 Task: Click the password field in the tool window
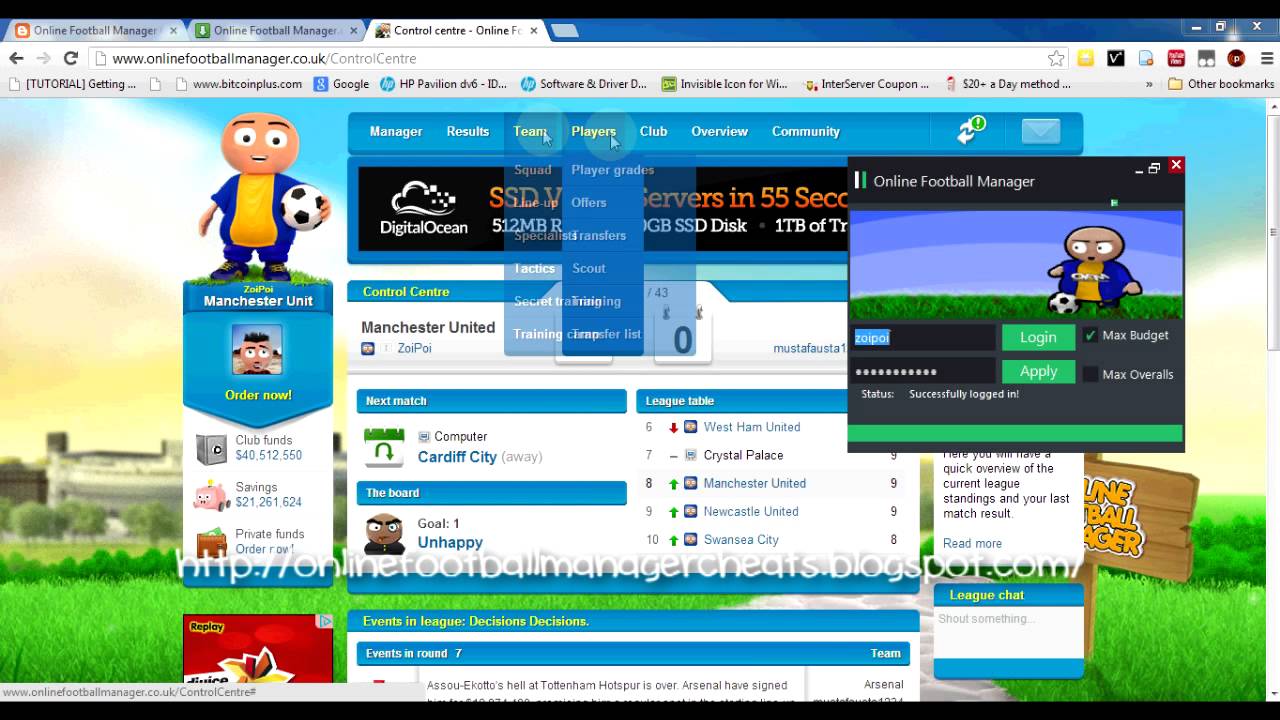point(923,372)
